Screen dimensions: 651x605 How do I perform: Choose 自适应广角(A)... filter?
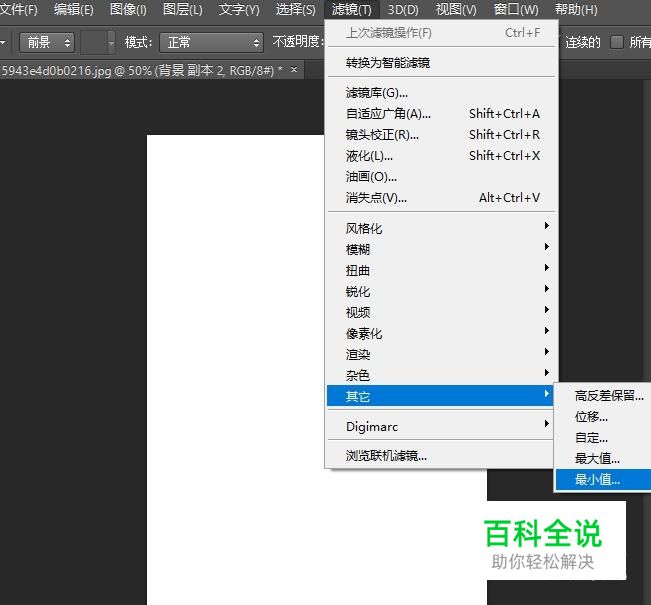(441, 113)
